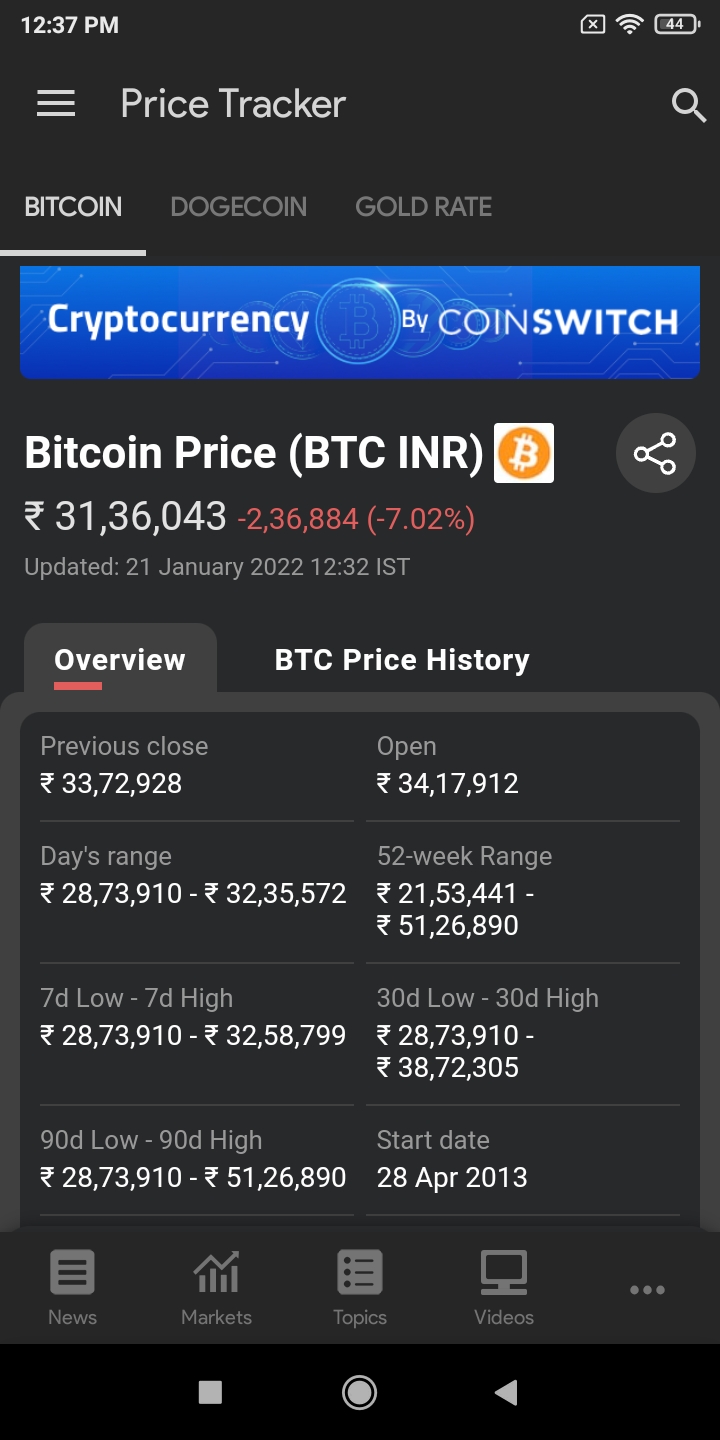Open the hamburger navigation menu

tap(56, 104)
